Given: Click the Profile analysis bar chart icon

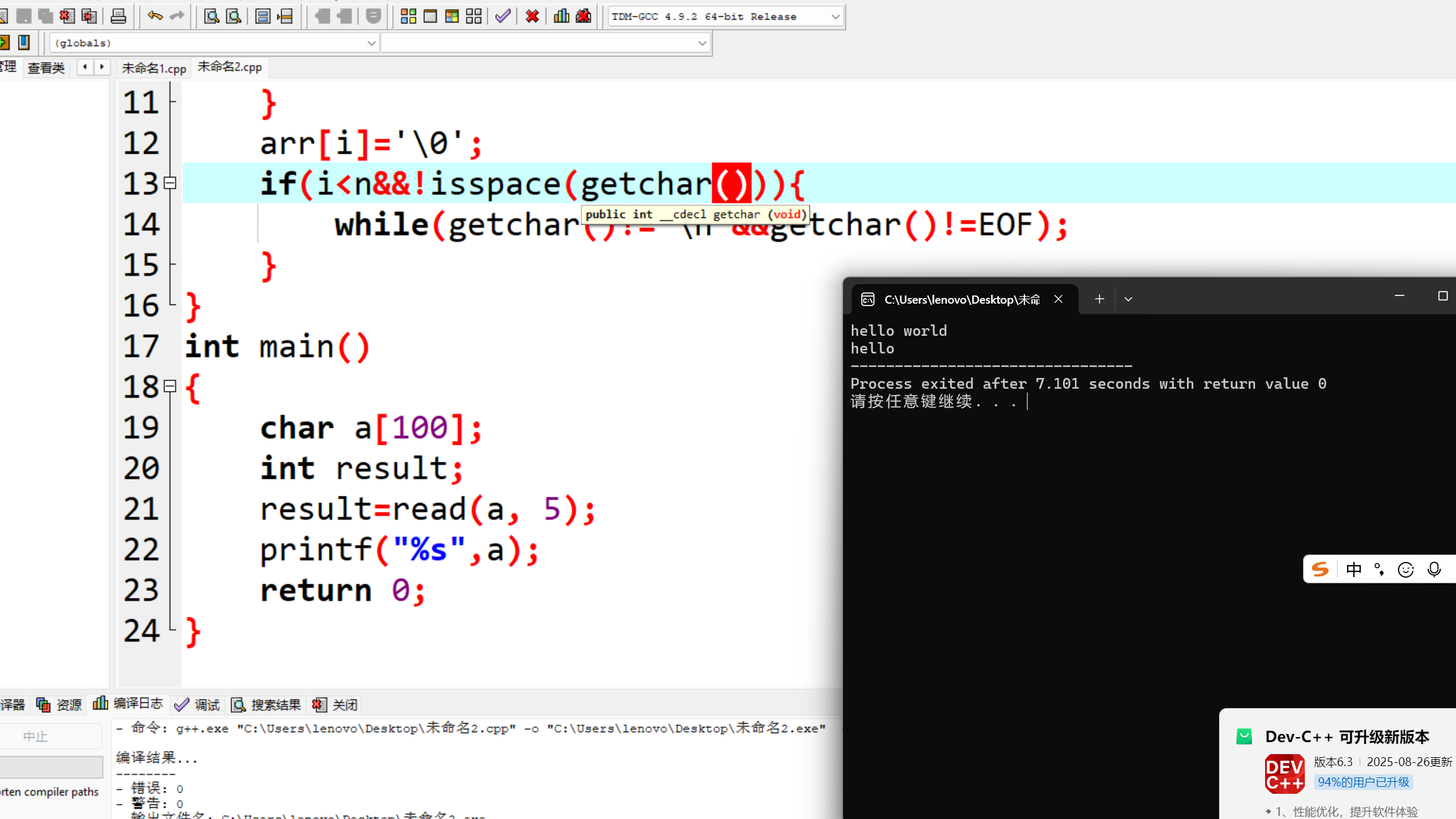Looking at the screenshot, I should pyautogui.click(x=561, y=16).
